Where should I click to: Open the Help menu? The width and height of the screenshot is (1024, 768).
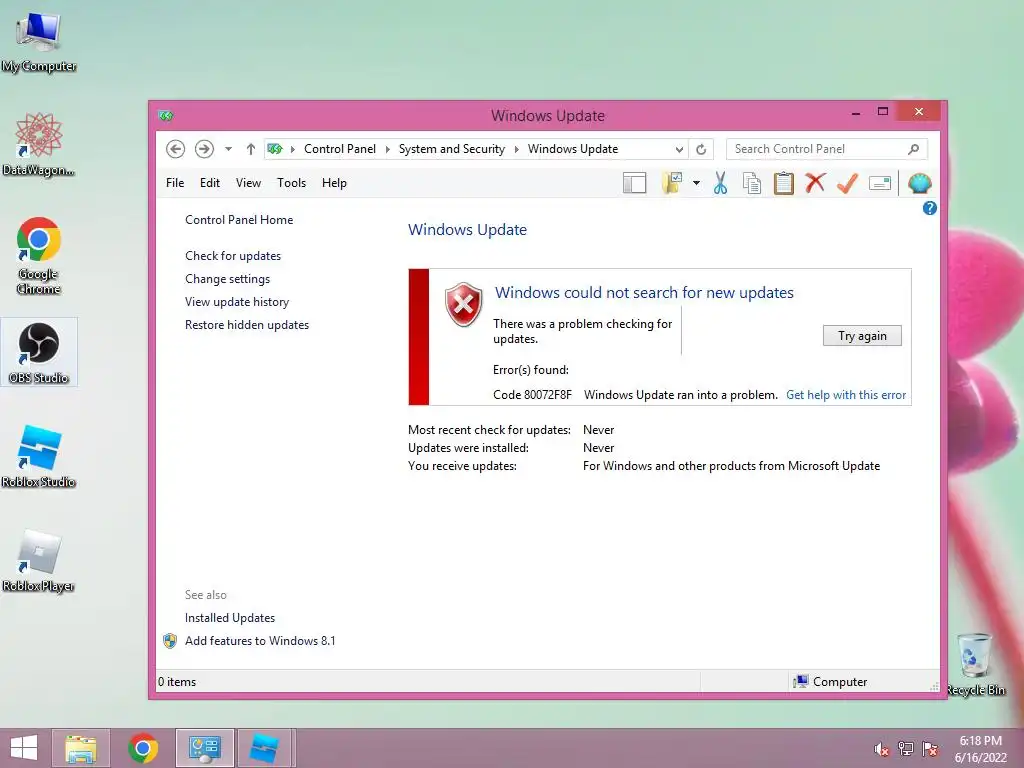[x=334, y=183]
